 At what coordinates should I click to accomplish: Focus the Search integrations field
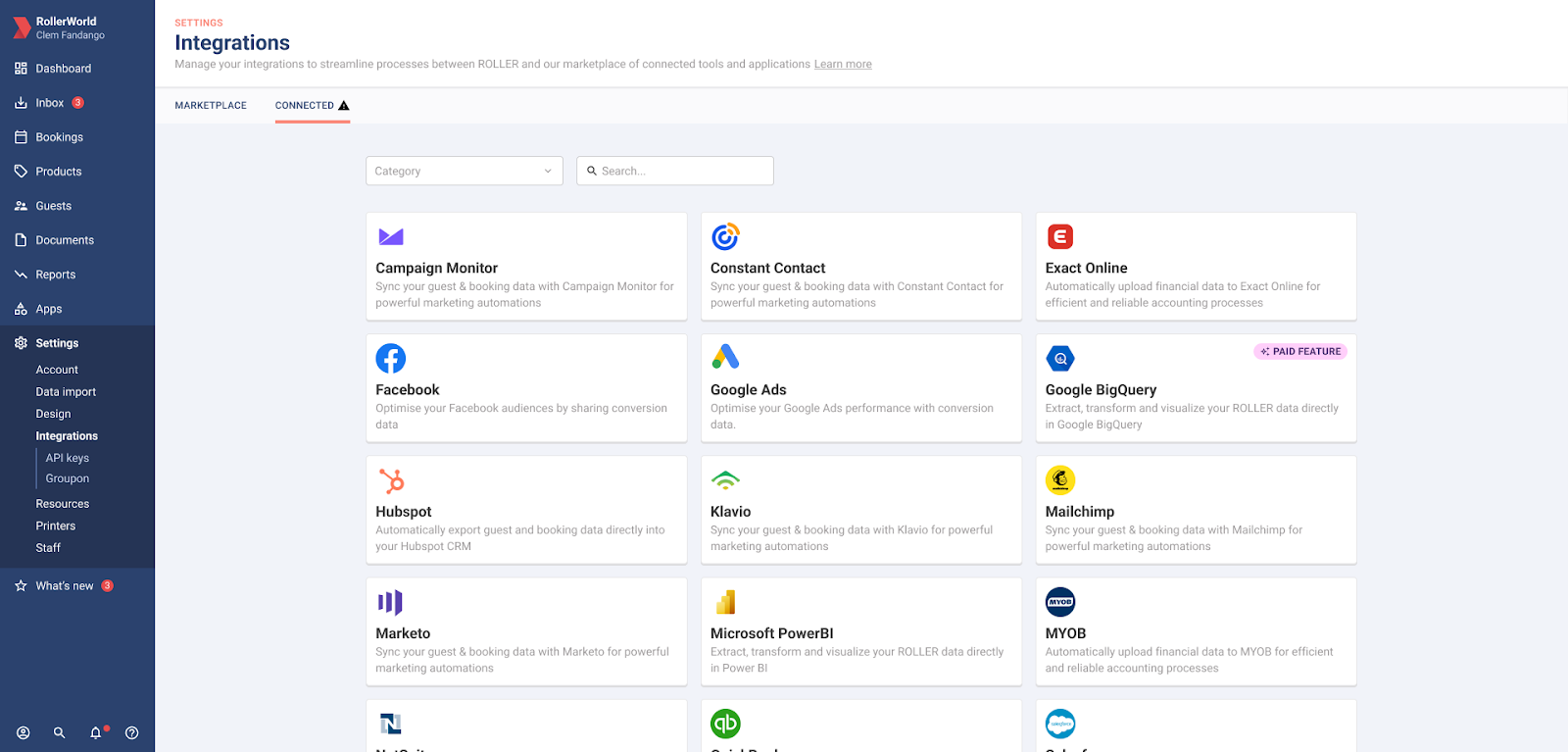click(675, 171)
